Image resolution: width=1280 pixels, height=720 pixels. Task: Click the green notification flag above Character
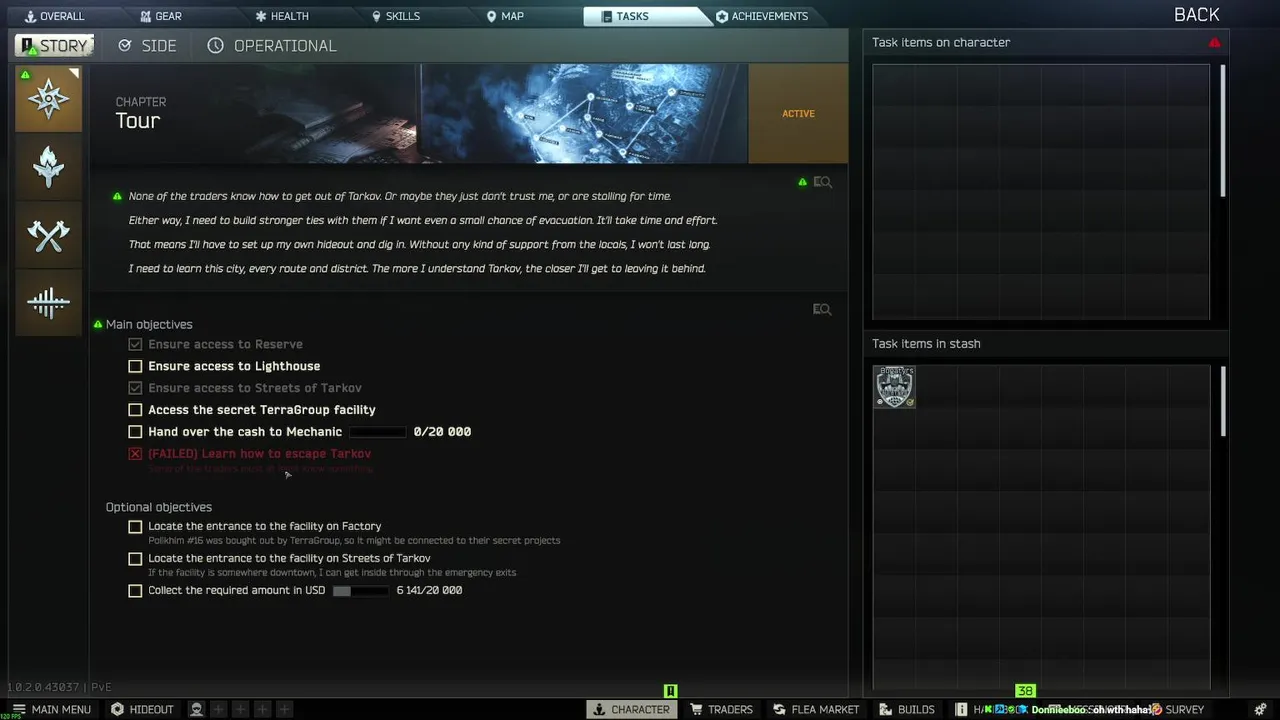[x=671, y=691]
